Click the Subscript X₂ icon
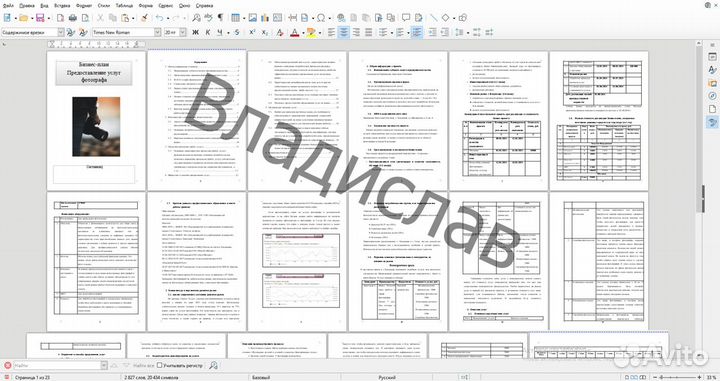Screen dimensions: 720x381 [264, 32]
